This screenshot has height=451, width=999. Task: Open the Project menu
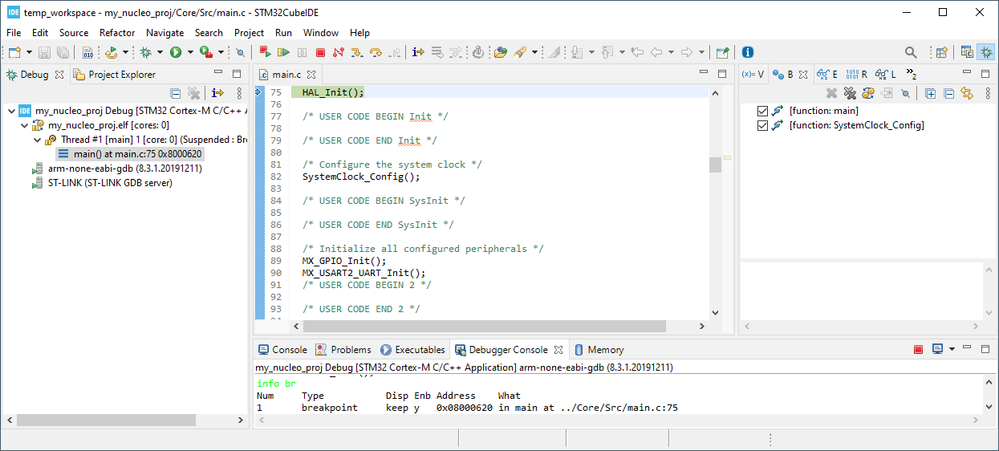249,32
